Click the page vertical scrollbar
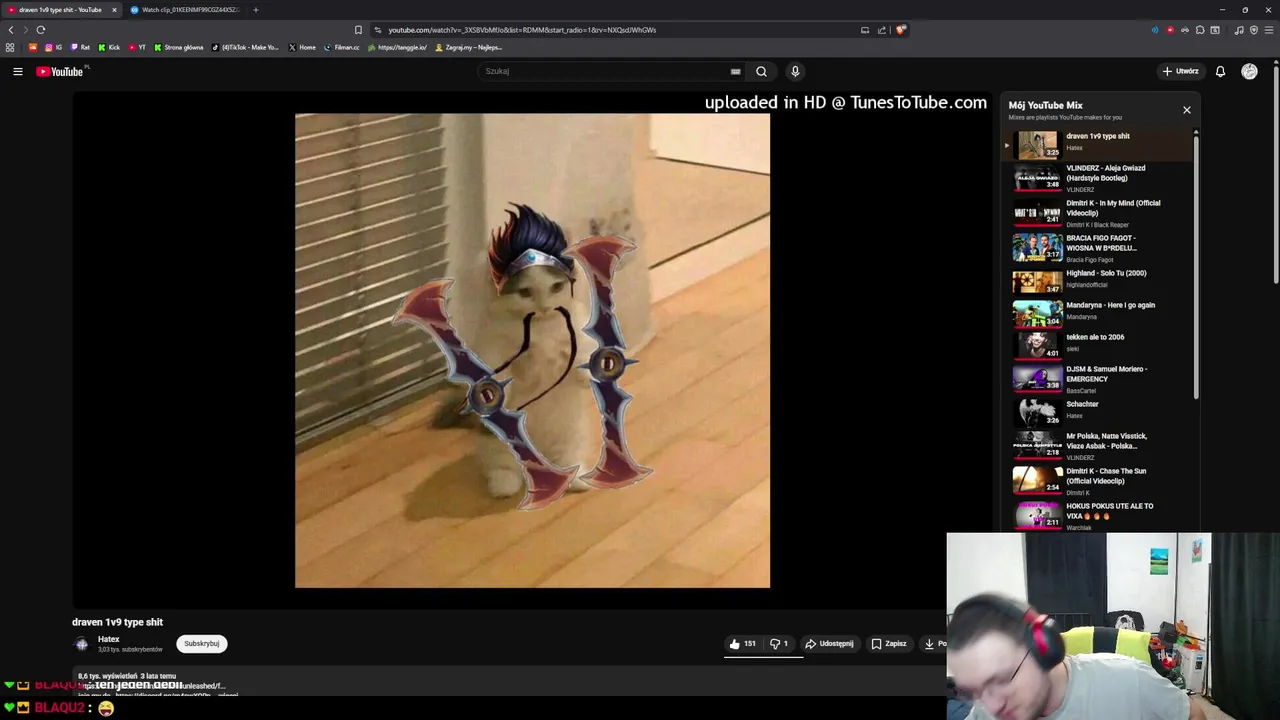This screenshot has width=1280, height=720. coord(1276,175)
